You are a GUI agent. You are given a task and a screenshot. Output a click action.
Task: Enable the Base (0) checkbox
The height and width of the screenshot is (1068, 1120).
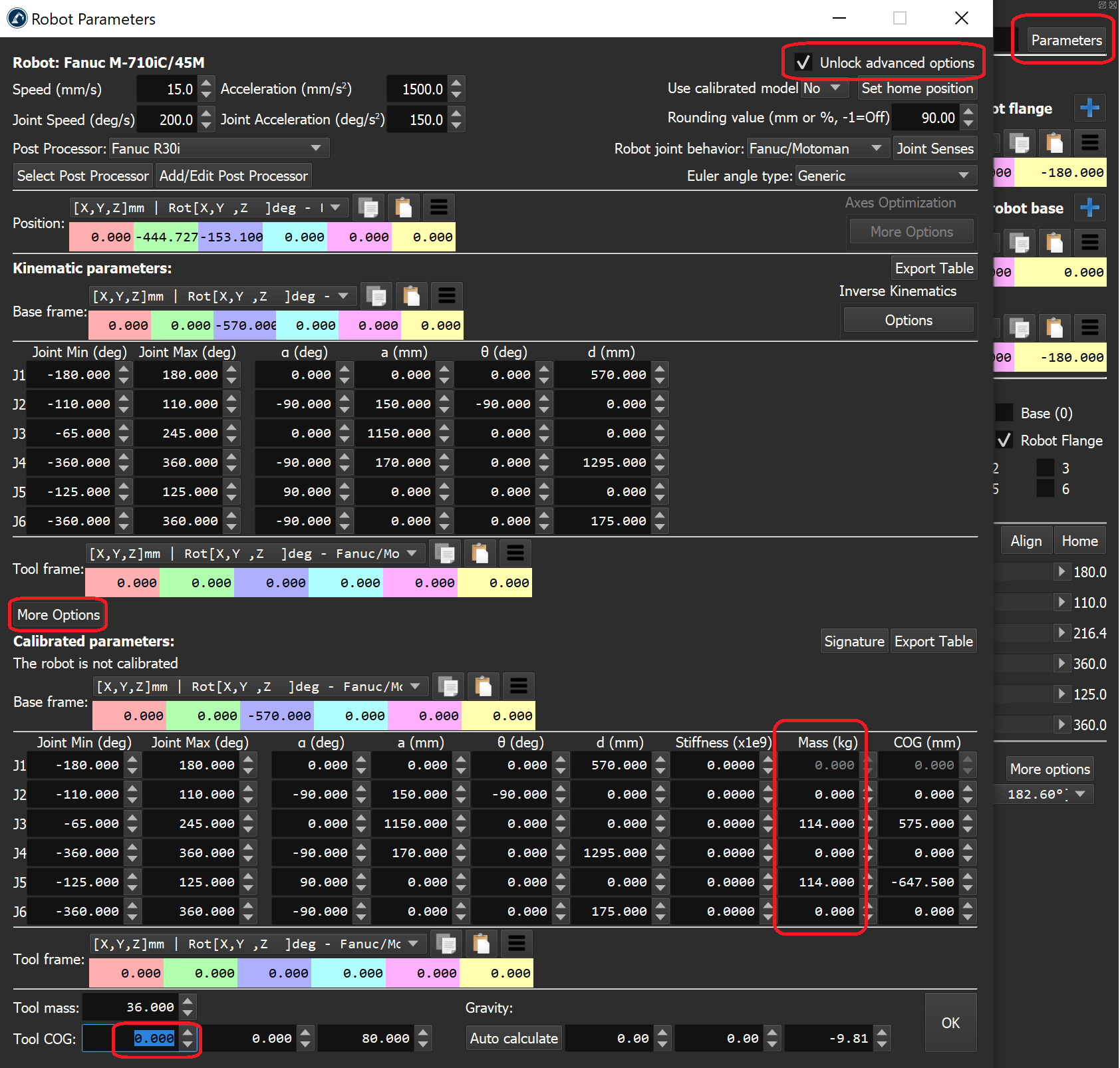[1004, 413]
